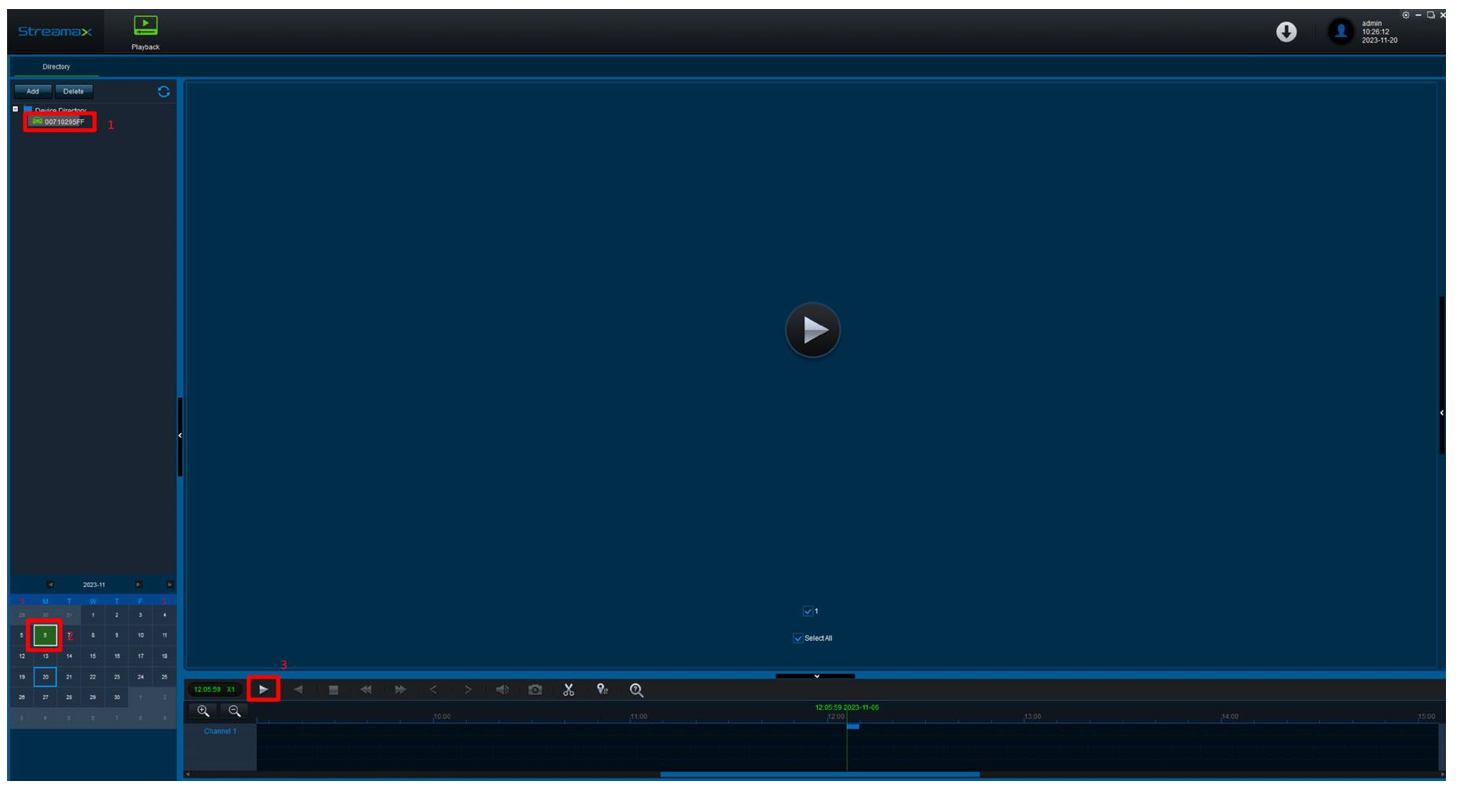Toggle the Select All checkbox

click(797, 637)
